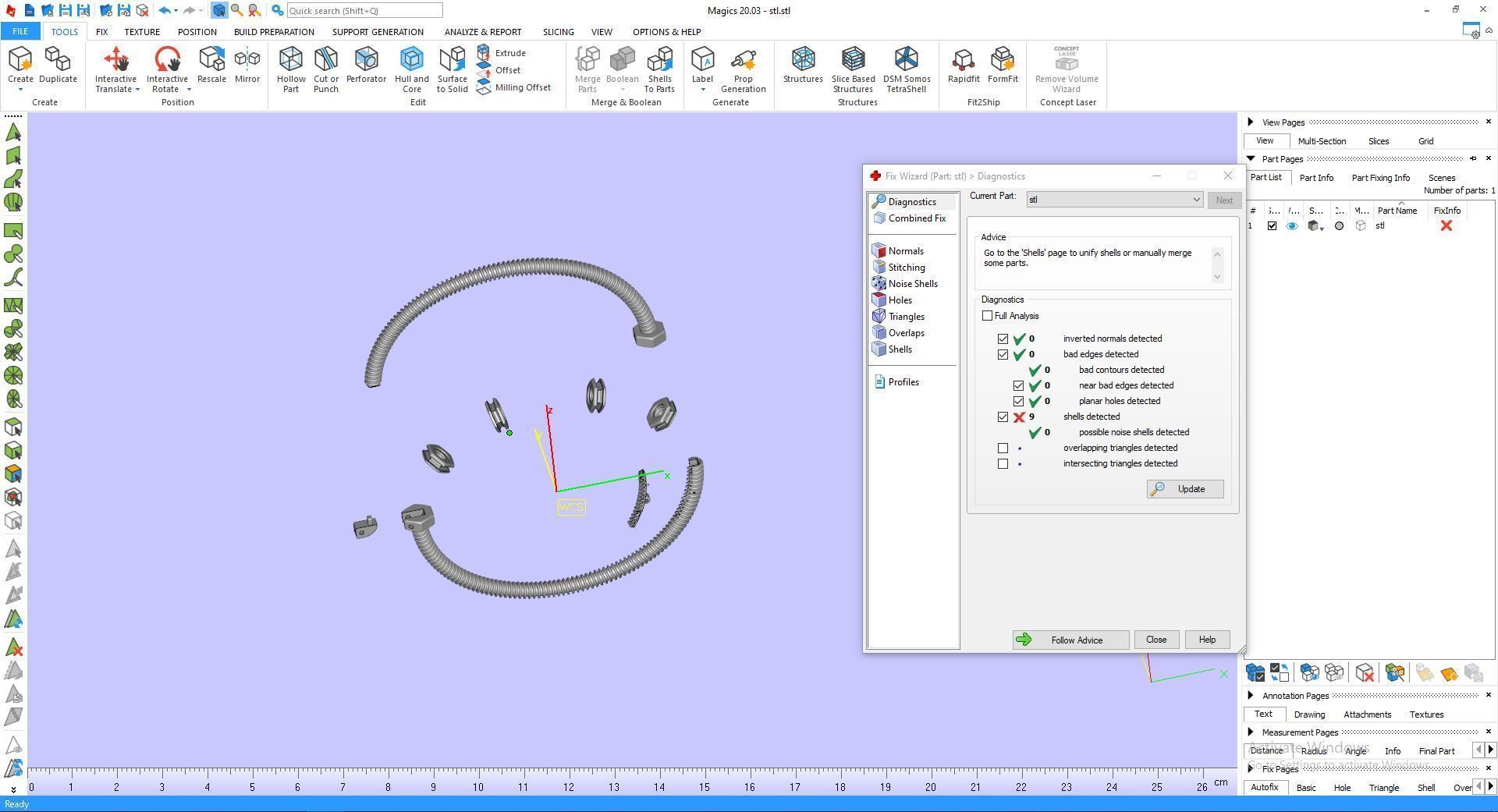Viewport: 1498px width, 812px height.
Task: Open the Part Fixing Info tab
Action: point(1380,178)
